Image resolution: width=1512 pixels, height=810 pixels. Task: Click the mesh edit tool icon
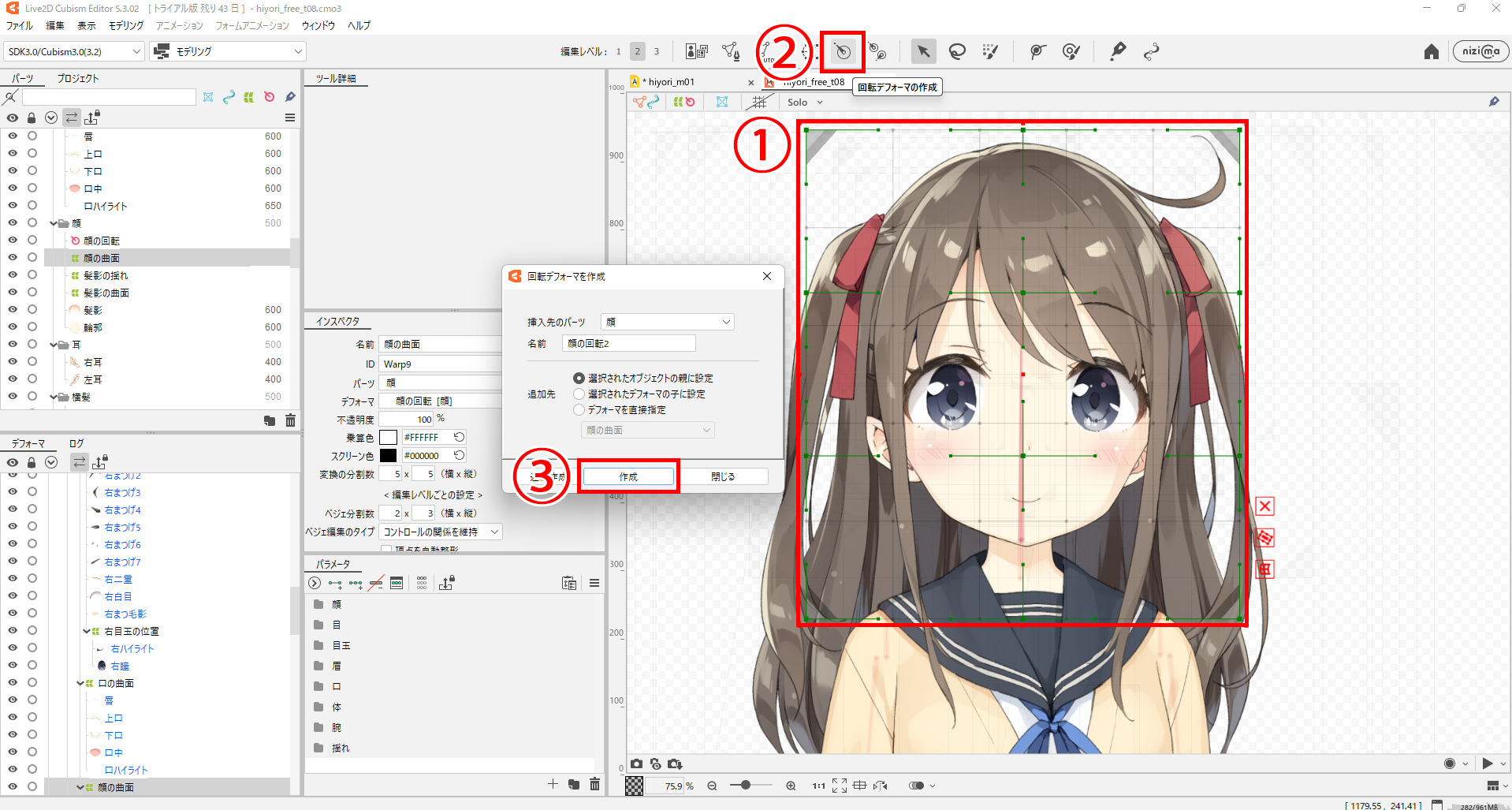tap(731, 52)
